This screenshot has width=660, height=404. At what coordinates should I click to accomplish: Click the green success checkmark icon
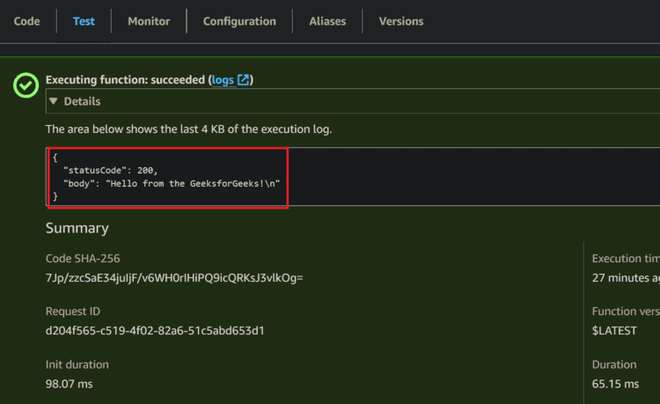(x=26, y=85)
